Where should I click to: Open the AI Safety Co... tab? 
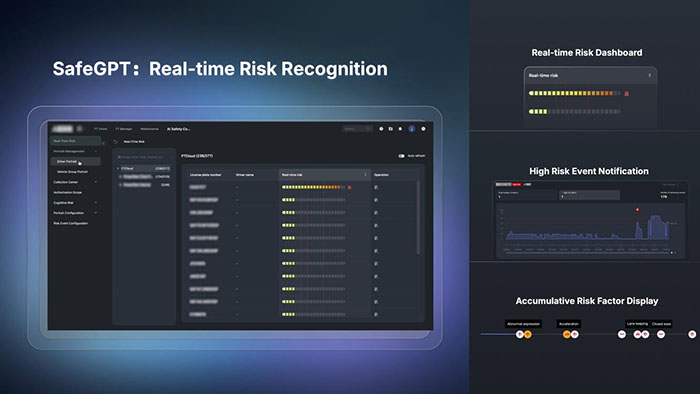click(179, 129)
